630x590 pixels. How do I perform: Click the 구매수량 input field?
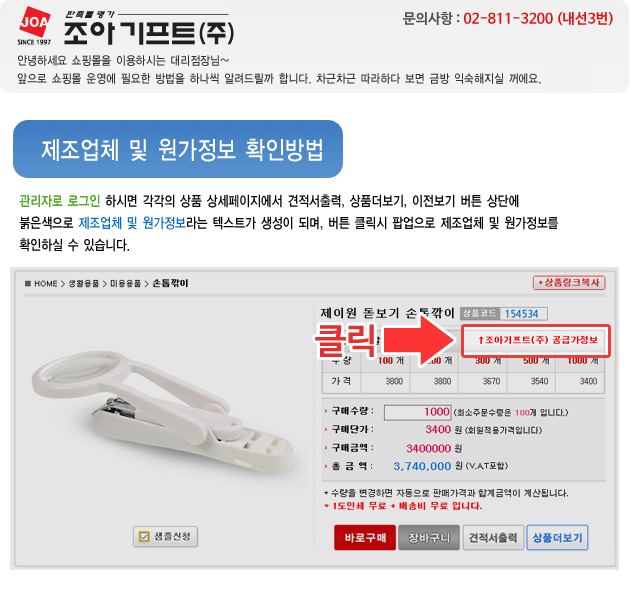[417, 412]
